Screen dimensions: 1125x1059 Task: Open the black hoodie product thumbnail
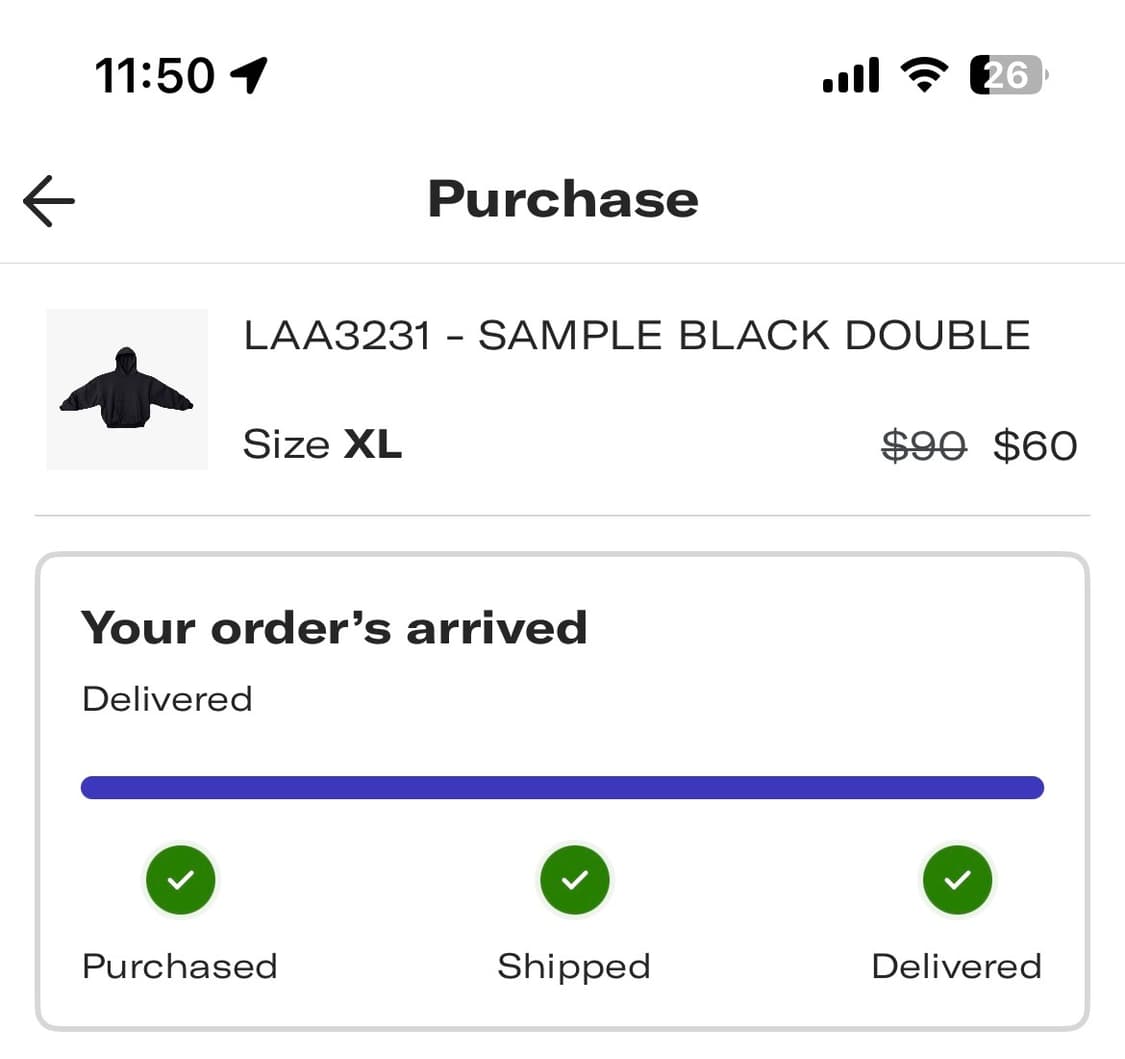[127, 389]
